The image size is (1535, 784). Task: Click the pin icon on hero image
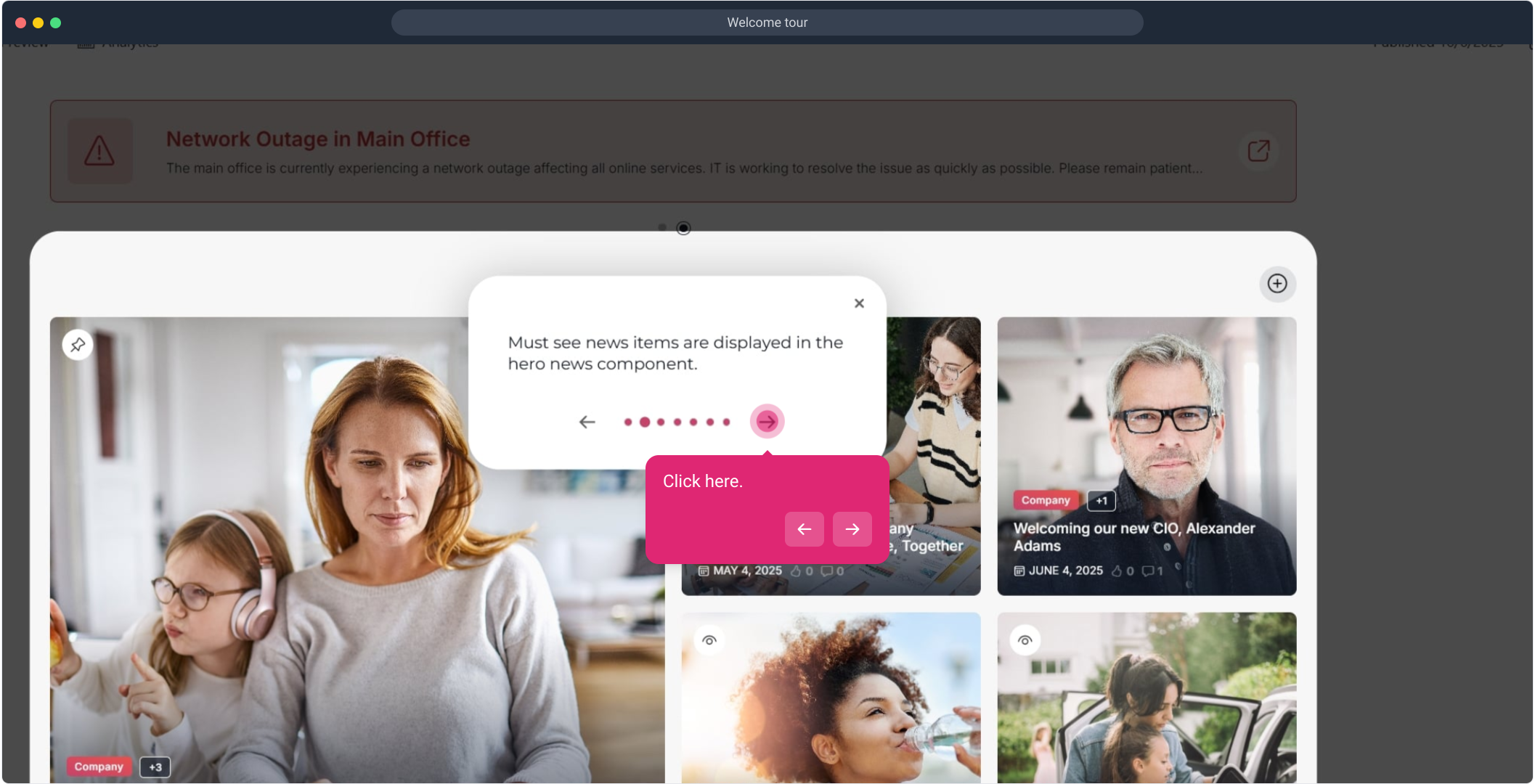(78, 345)
